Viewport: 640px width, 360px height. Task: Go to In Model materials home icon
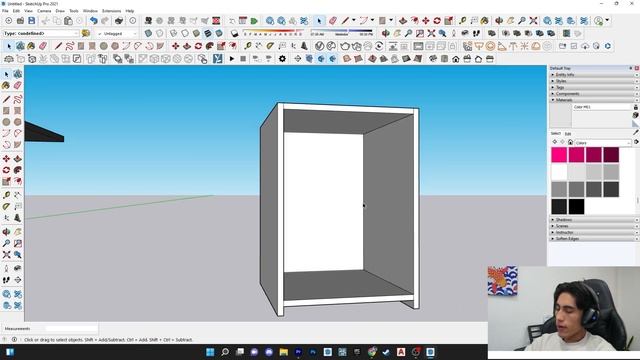click(x=570, y=142)
